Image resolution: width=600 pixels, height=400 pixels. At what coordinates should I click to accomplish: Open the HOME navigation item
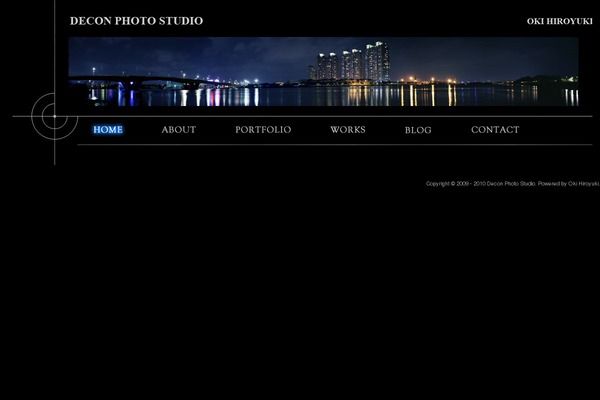(x=108, y=130)
